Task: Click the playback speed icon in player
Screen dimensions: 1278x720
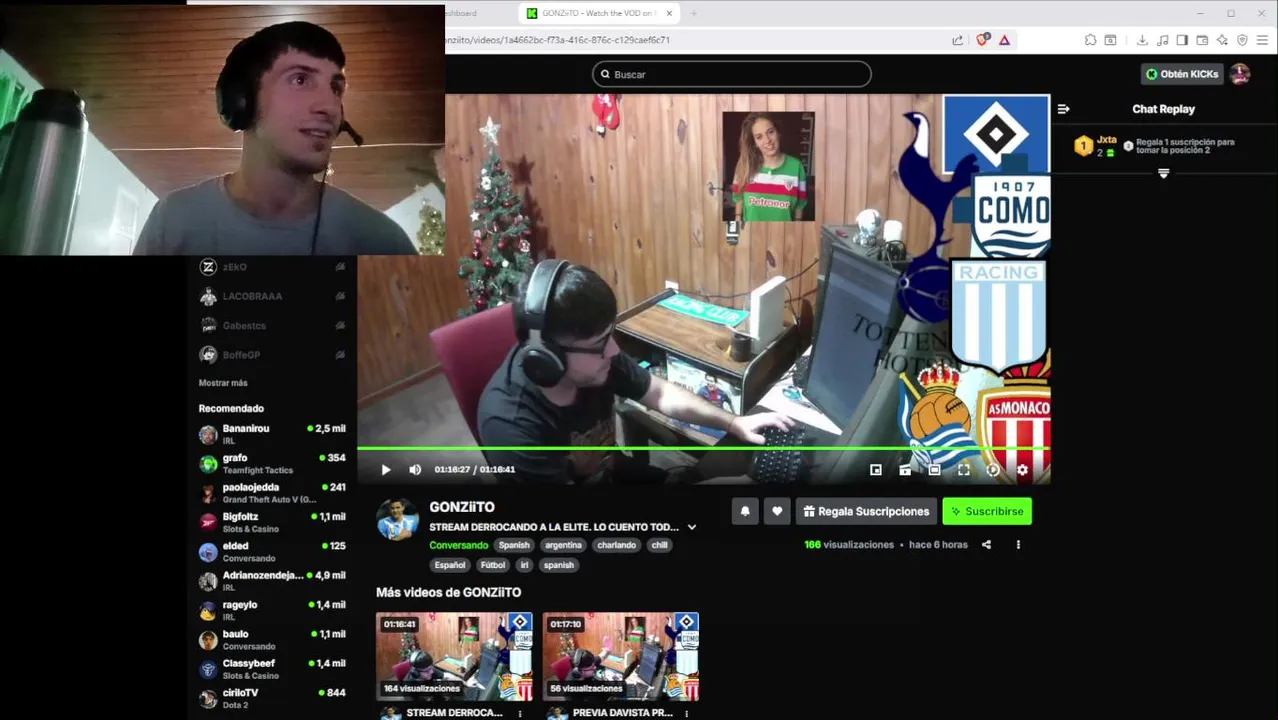Action: (x=993, y=470)
